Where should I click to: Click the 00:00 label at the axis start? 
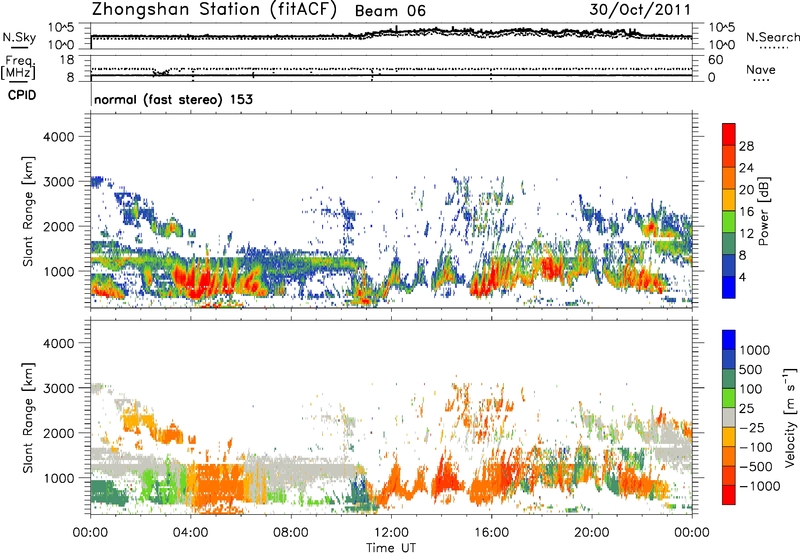(91, 533)
